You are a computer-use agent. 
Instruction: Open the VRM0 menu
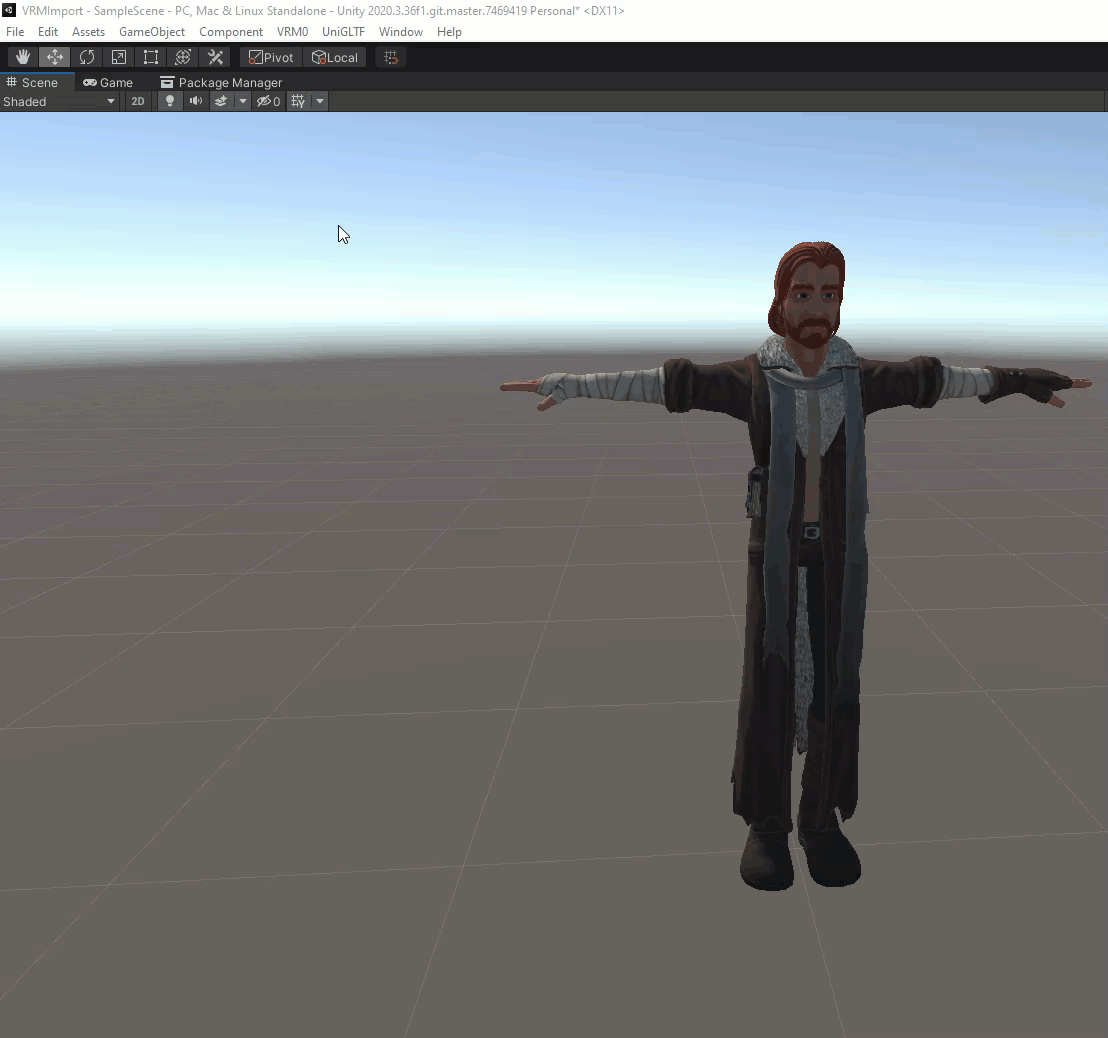(x=293, y=32)
